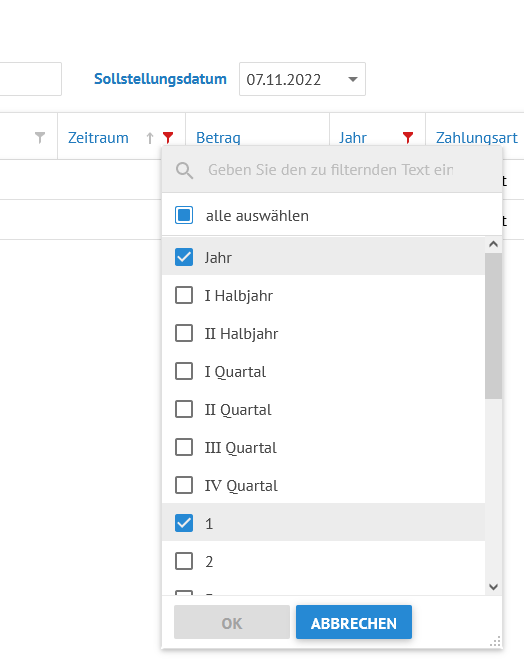Click the filter list scrollbar thumb
The image size is (524, 672).
(x=494, y=326)
